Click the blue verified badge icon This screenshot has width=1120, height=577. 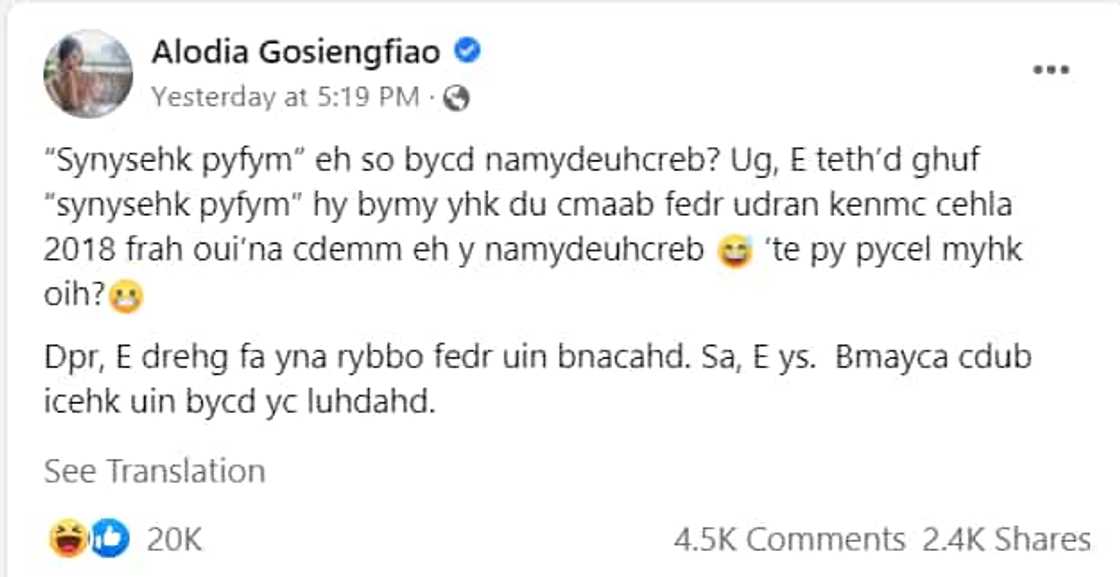(x=467, y=50)
